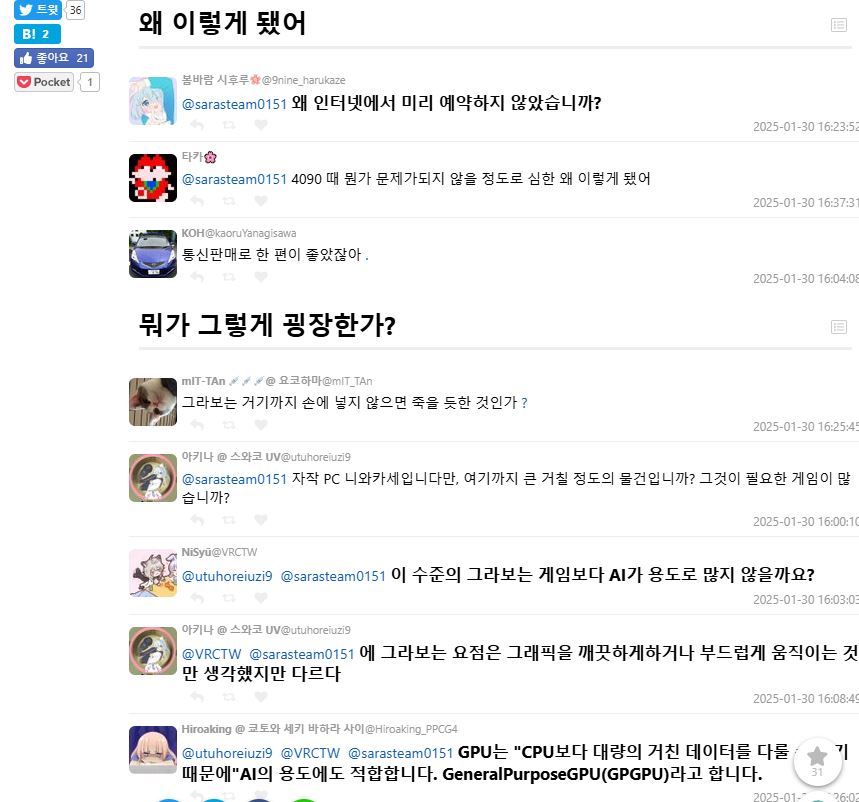
Task: View the blue car avatar of KOH
Action: (153, 254)
